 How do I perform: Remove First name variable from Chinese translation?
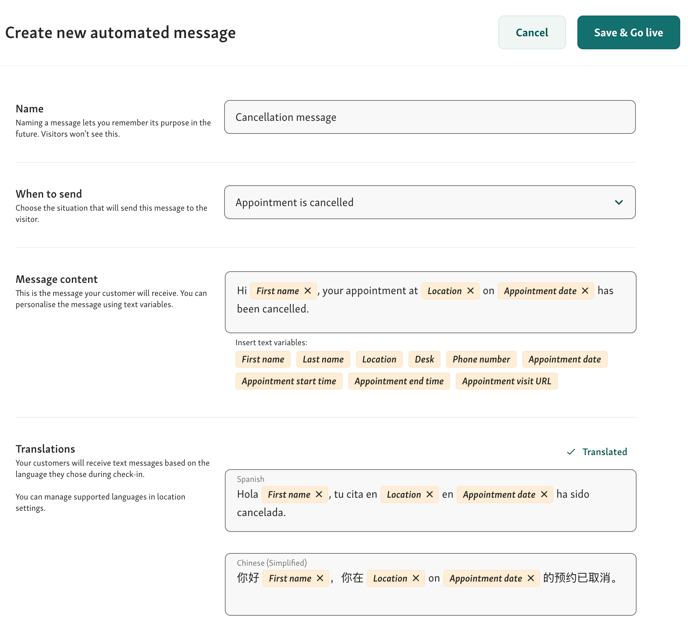(320, 578)
